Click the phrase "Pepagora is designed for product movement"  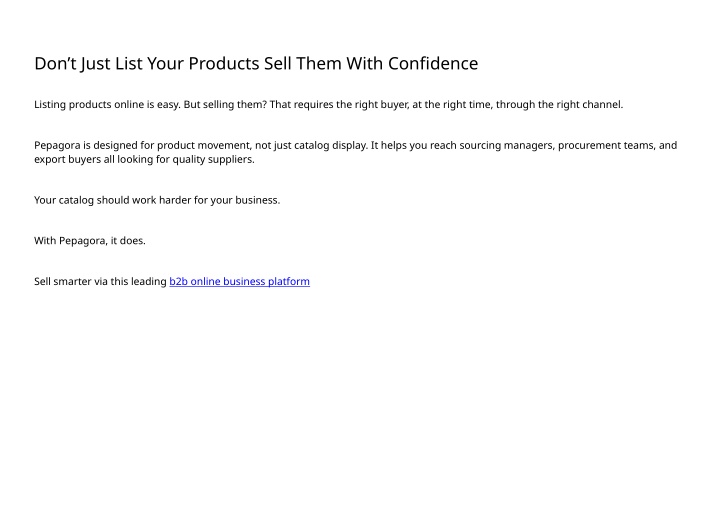point(143,146)
